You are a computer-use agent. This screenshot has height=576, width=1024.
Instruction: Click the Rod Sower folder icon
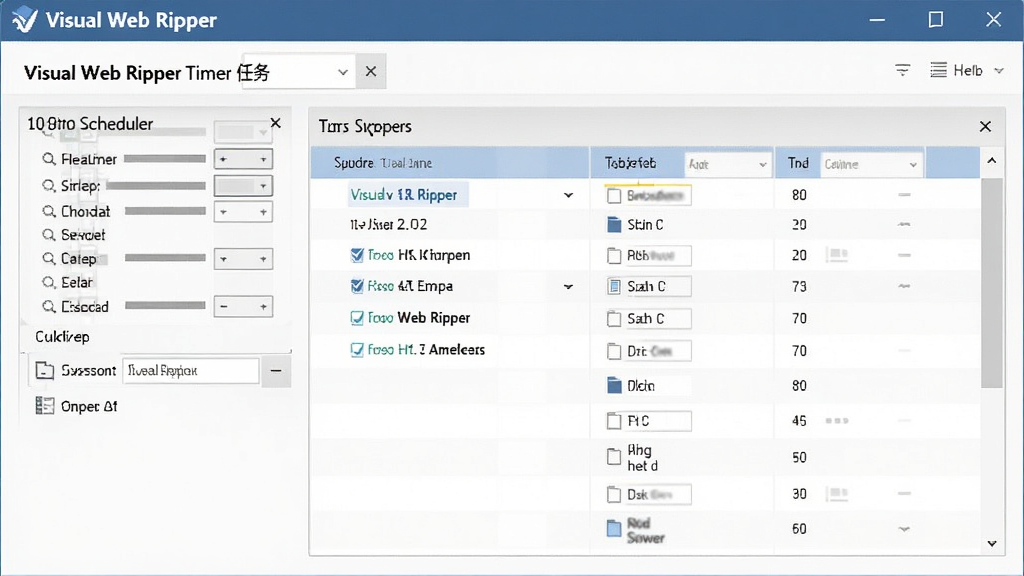[614, 528]
